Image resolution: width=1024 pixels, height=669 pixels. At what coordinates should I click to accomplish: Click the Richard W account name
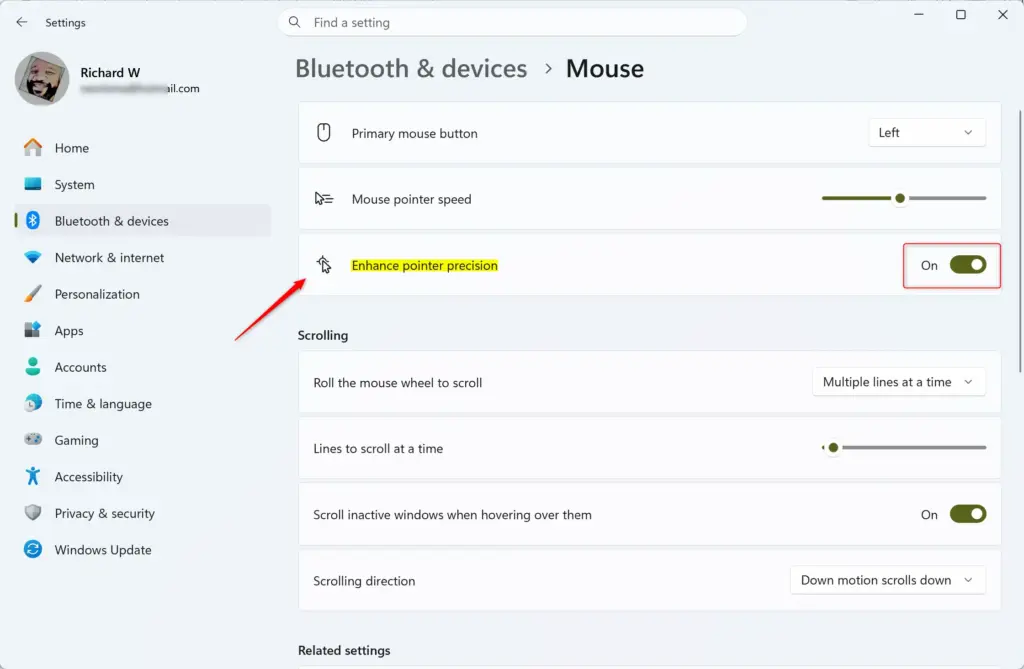(x=110, y=73)
